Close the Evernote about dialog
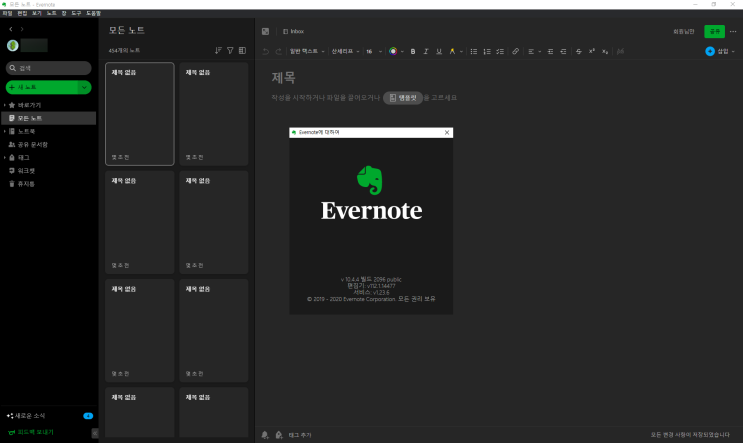Screen dimensions: 743x443 pos(447,133)
